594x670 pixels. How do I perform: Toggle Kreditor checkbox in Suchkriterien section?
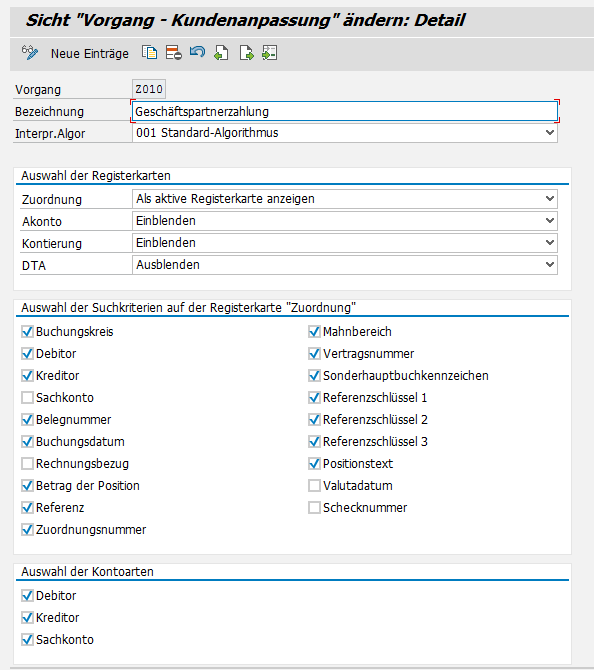(27, 376)
